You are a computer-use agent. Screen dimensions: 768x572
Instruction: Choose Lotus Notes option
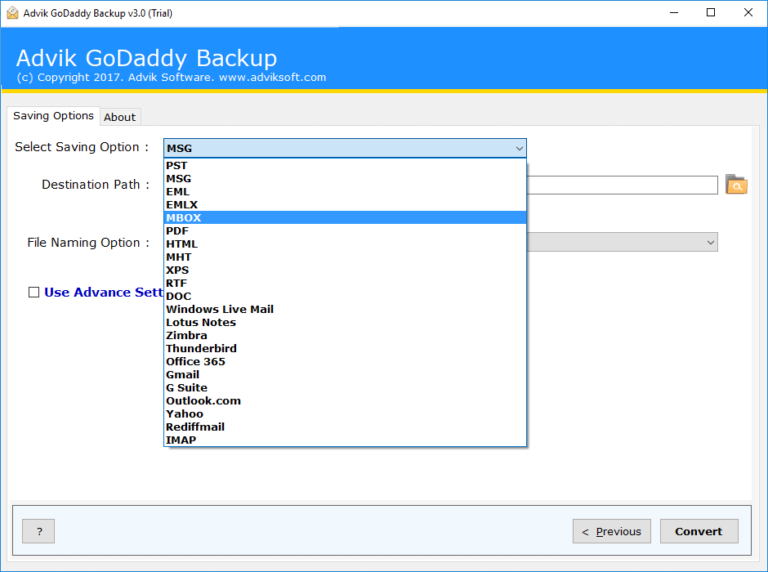click(345, 322)
